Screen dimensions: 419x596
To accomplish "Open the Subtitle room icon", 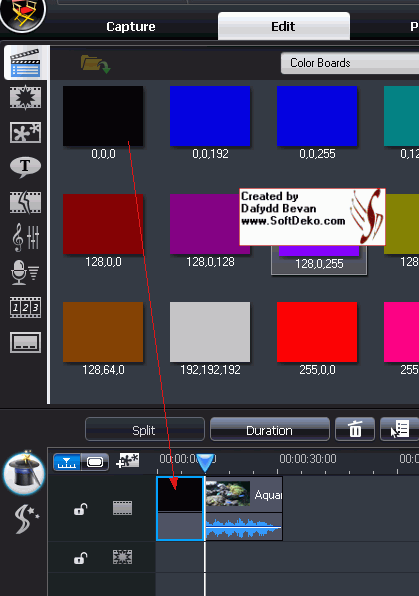I will pos(25,342).
